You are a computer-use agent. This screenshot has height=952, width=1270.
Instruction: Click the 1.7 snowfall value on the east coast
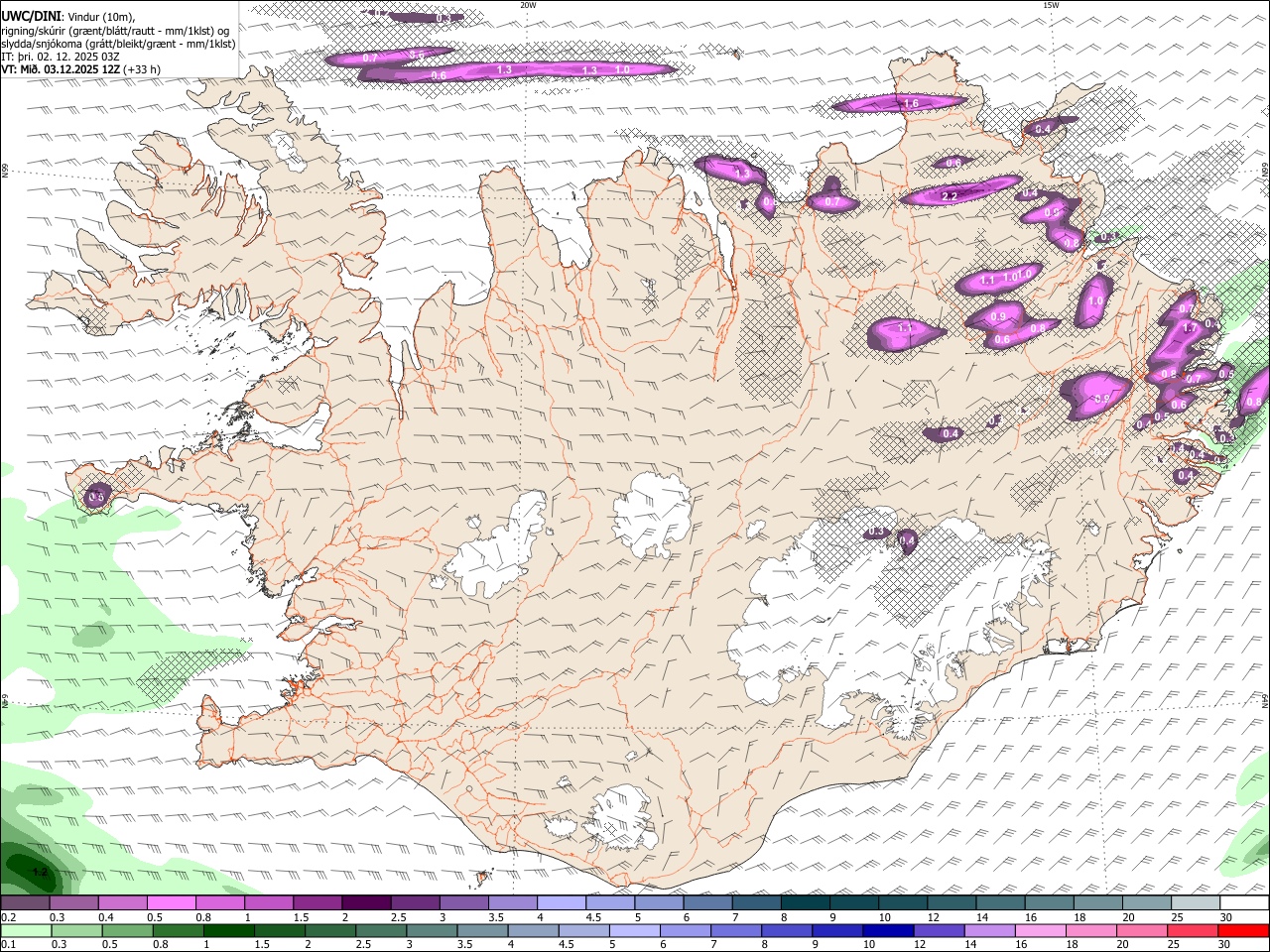point(1190,327)
